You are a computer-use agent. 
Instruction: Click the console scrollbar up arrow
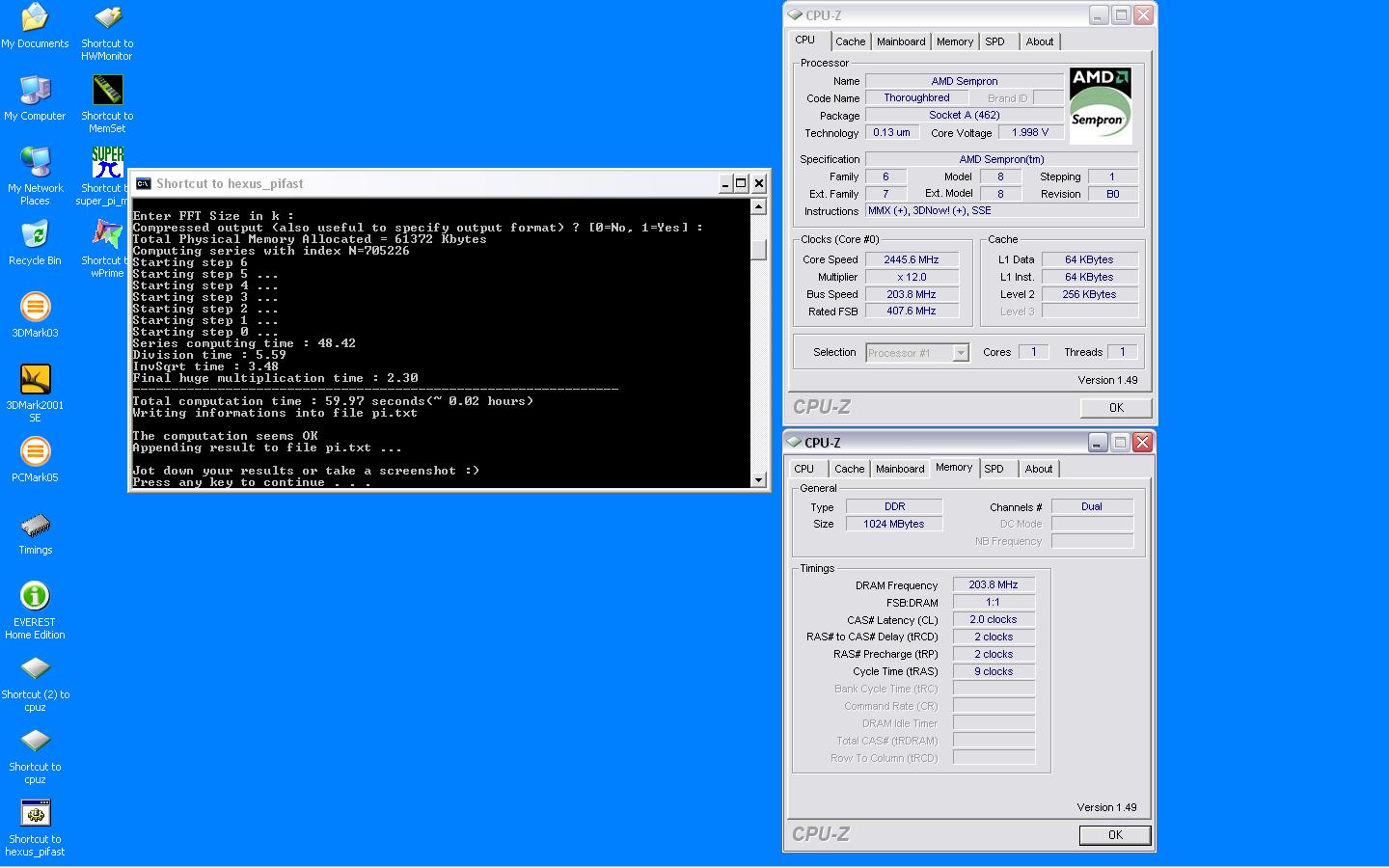coord(759,206)
